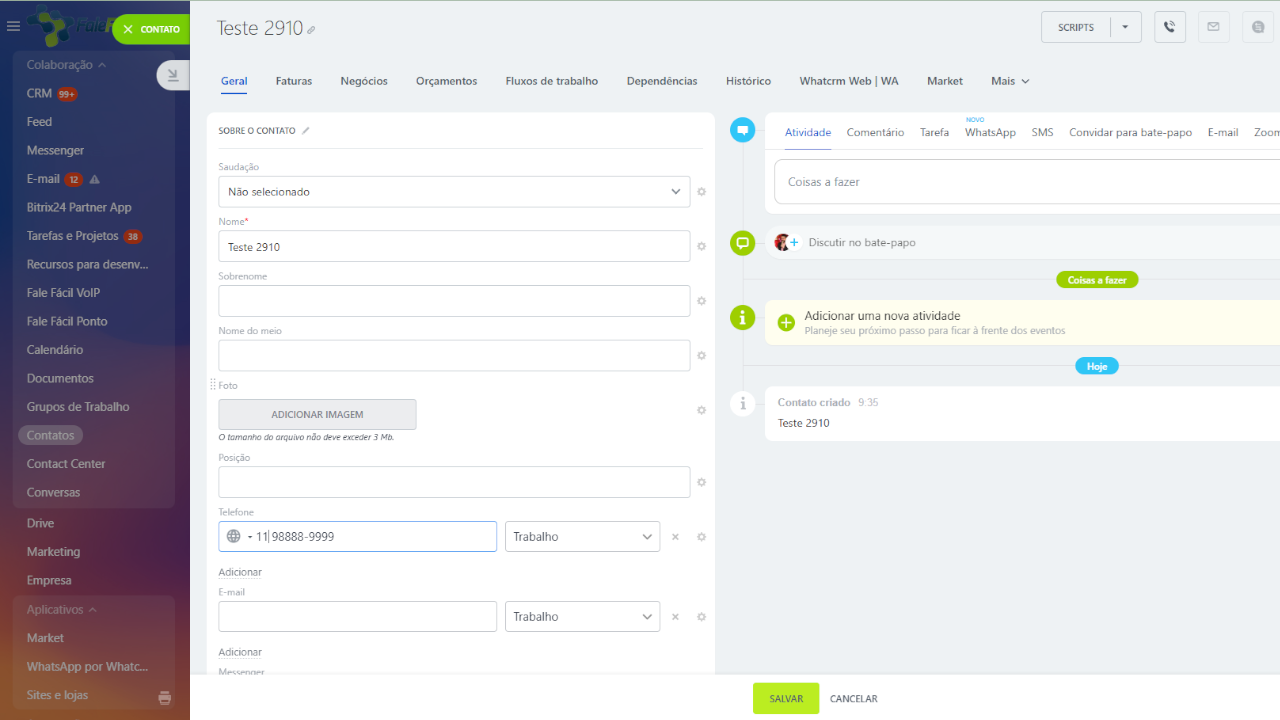Click into the Sobrenome input field
The height and width of the screenshot is (720, 1280).
click(x=454, y=301)
